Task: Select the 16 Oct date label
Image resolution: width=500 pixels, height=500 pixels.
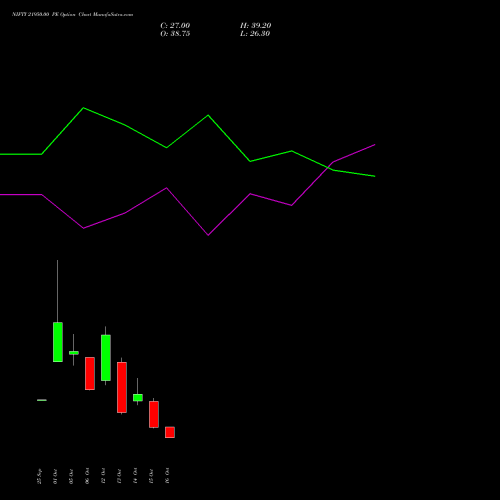Action: tap(167, 476)
